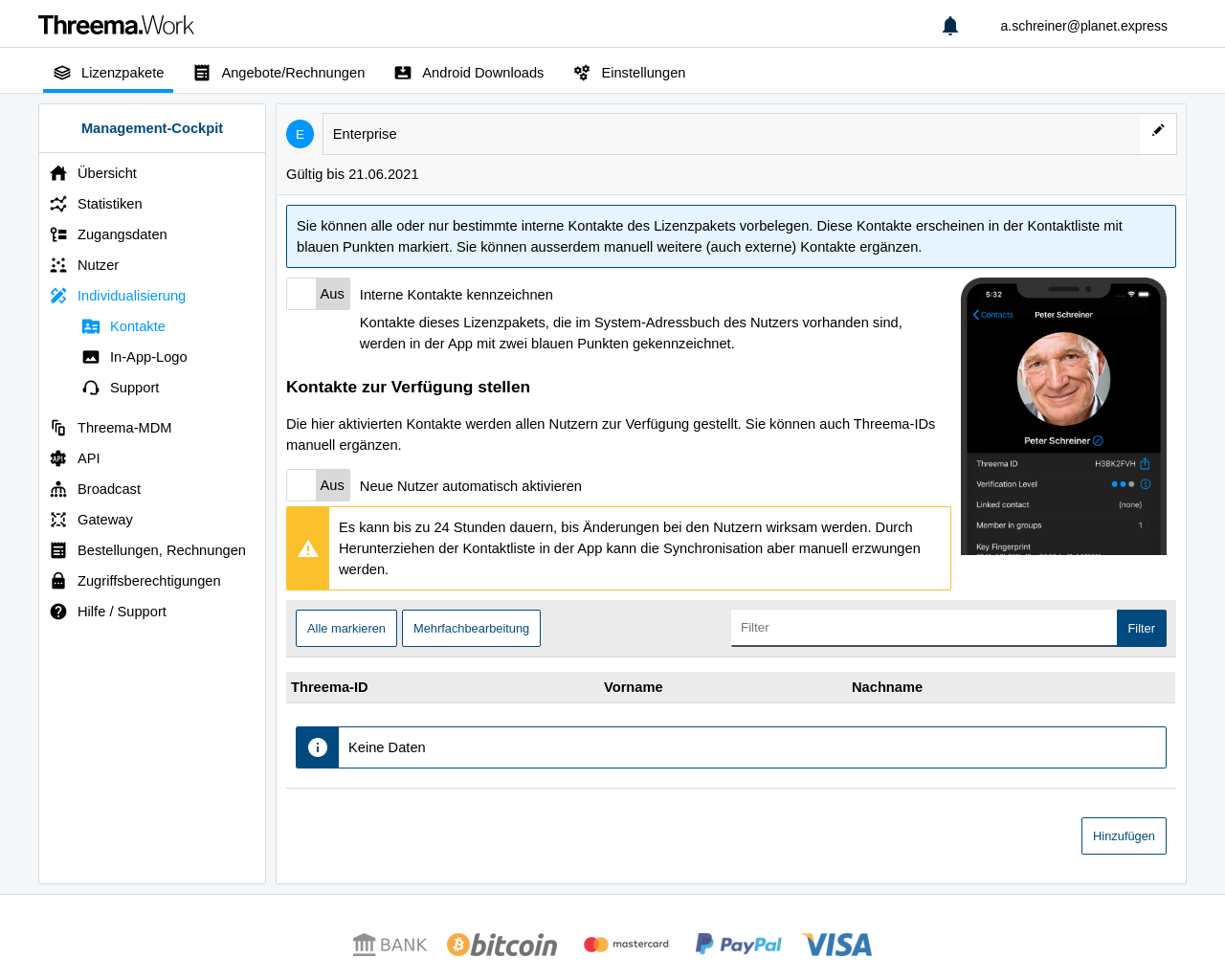Click the Kontakte contact card icon
The width and height of the screenshot is (1225, 980).
coord(91,326)
